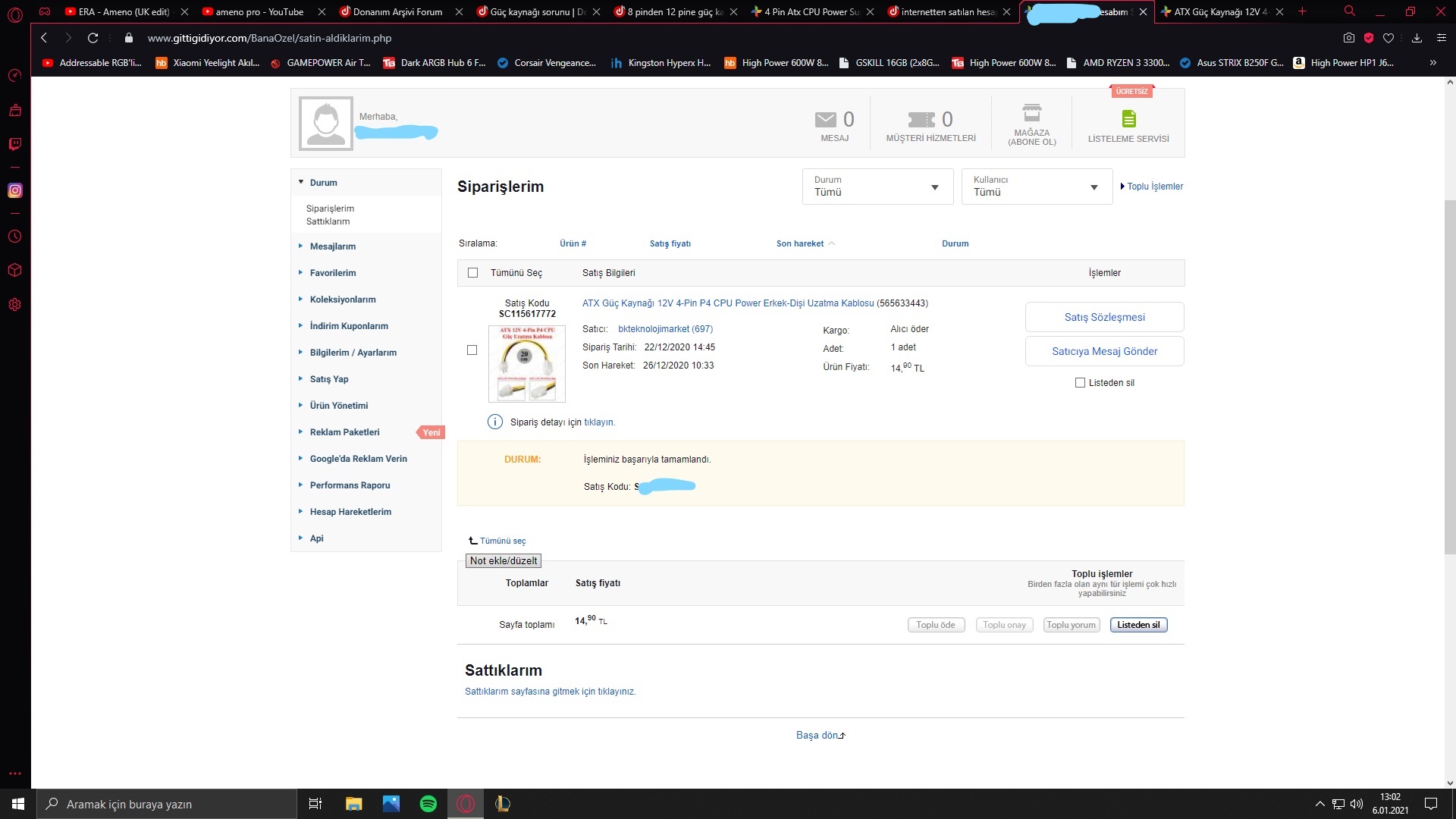Open the Kullanıcı Tümü dropdown

click(x=1037, y=187)
